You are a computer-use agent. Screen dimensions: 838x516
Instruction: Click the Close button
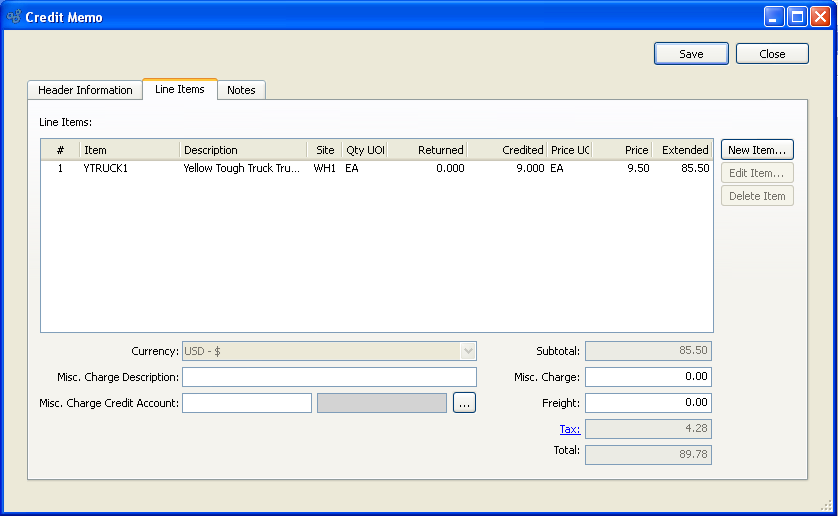[772, 54]
